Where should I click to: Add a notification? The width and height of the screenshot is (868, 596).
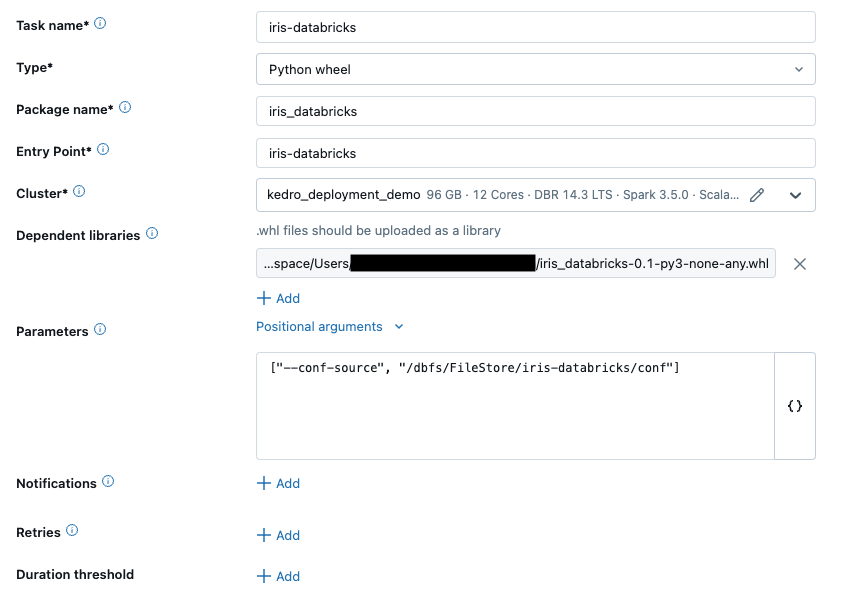pos(278,483)
